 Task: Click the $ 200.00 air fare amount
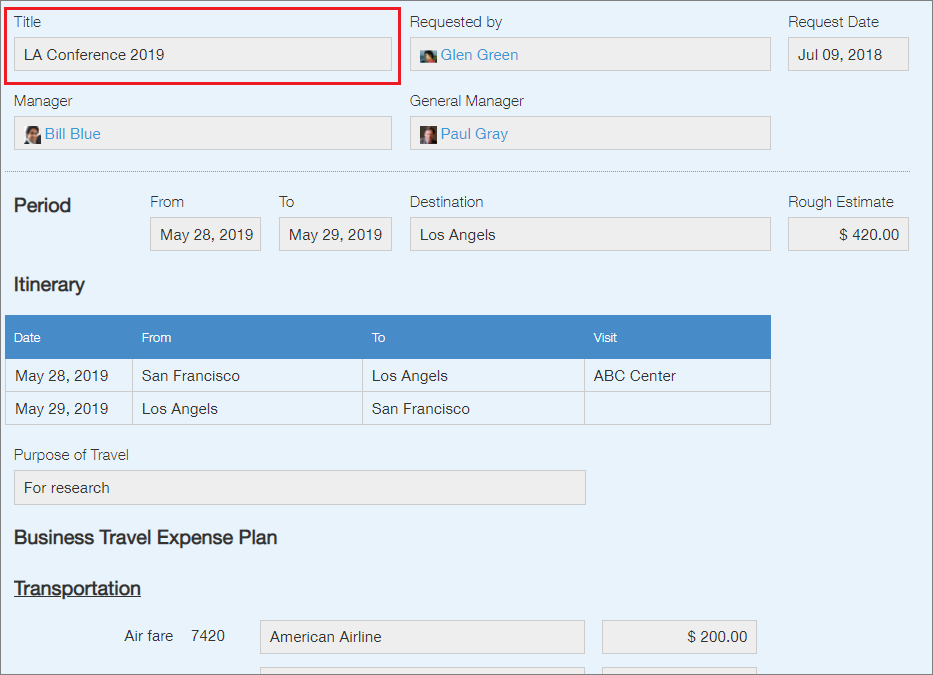pos(679,637)
